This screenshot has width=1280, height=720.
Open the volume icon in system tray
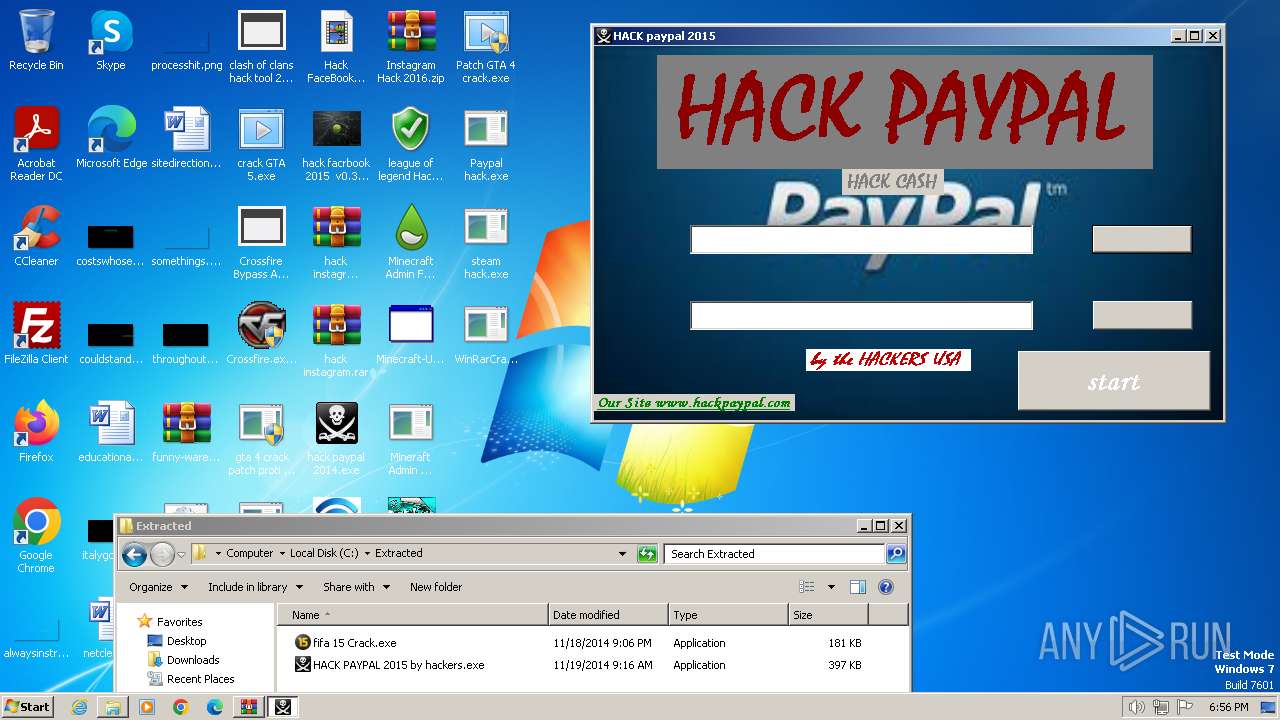[1136, 707]
